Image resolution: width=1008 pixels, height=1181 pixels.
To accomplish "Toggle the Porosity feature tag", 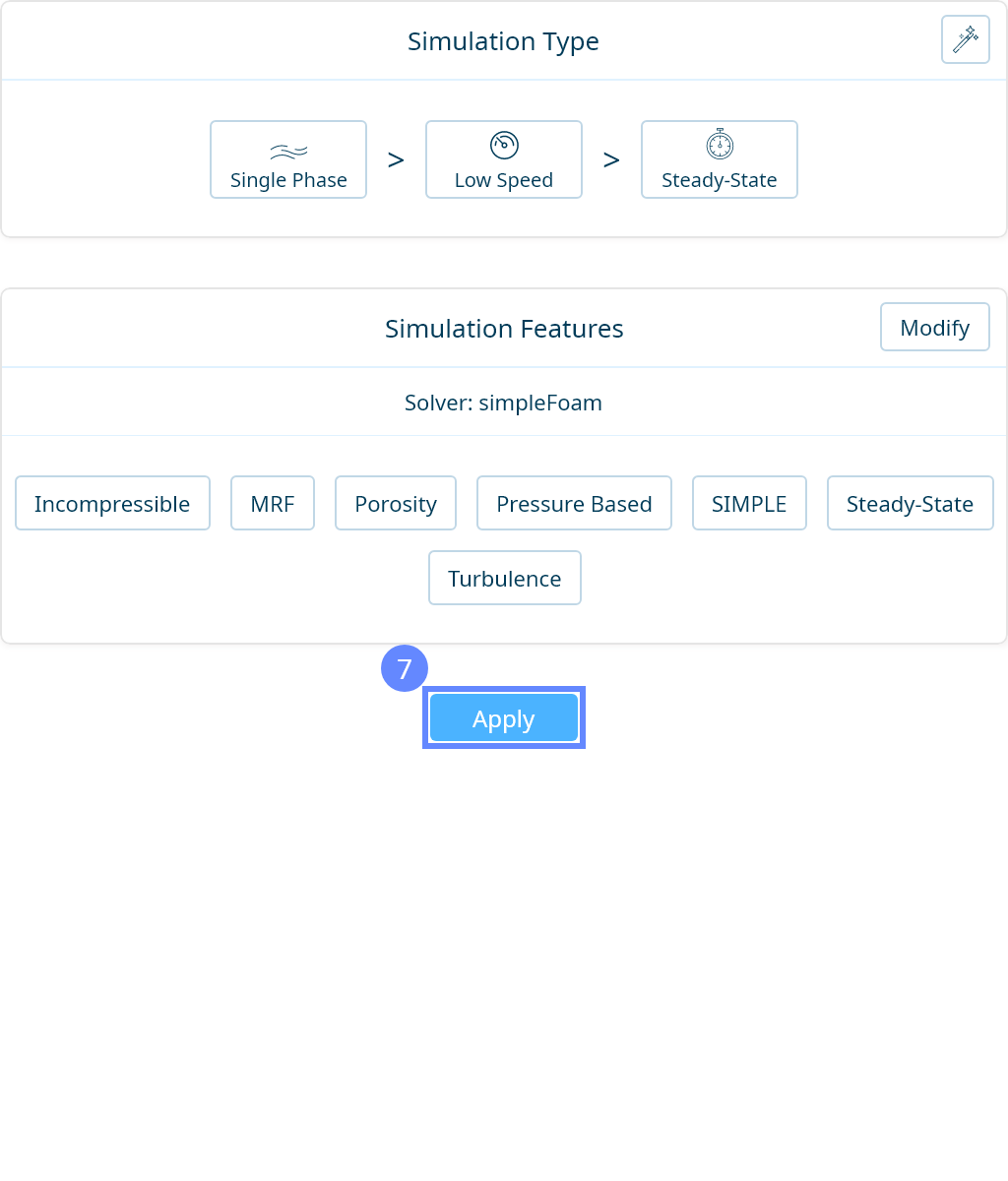I will [x=396, y=503].
